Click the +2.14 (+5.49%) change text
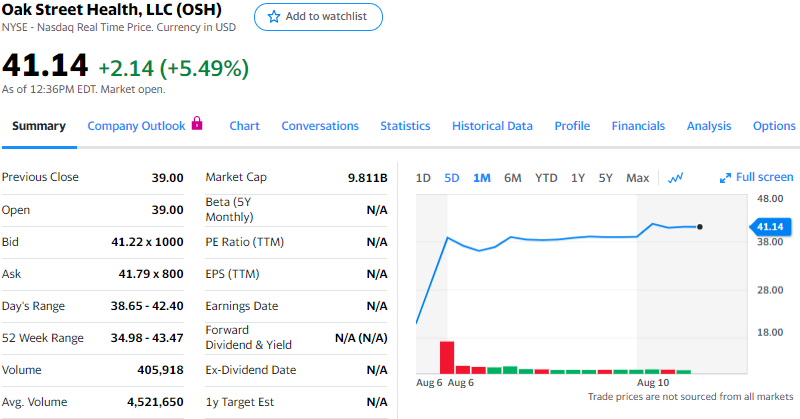 [173, 68]
